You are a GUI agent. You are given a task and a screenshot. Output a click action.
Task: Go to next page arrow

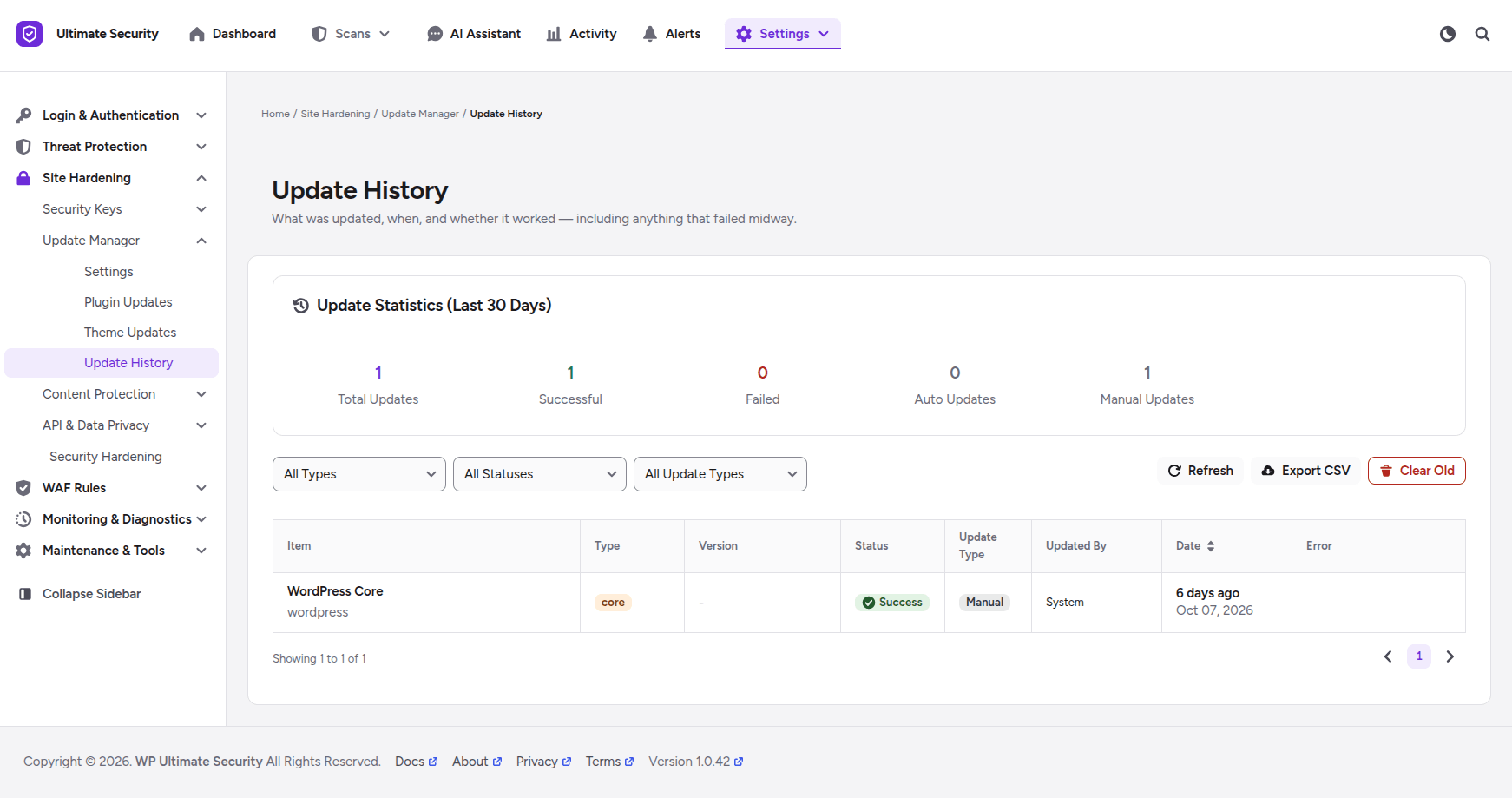coord(1450,656)
